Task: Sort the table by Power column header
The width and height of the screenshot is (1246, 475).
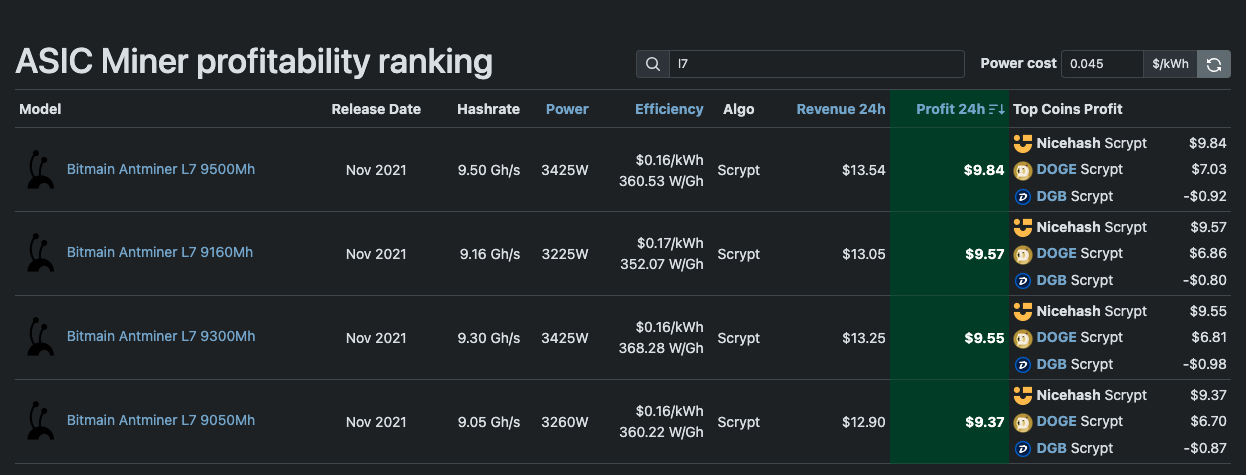Action: click(567, 109)
